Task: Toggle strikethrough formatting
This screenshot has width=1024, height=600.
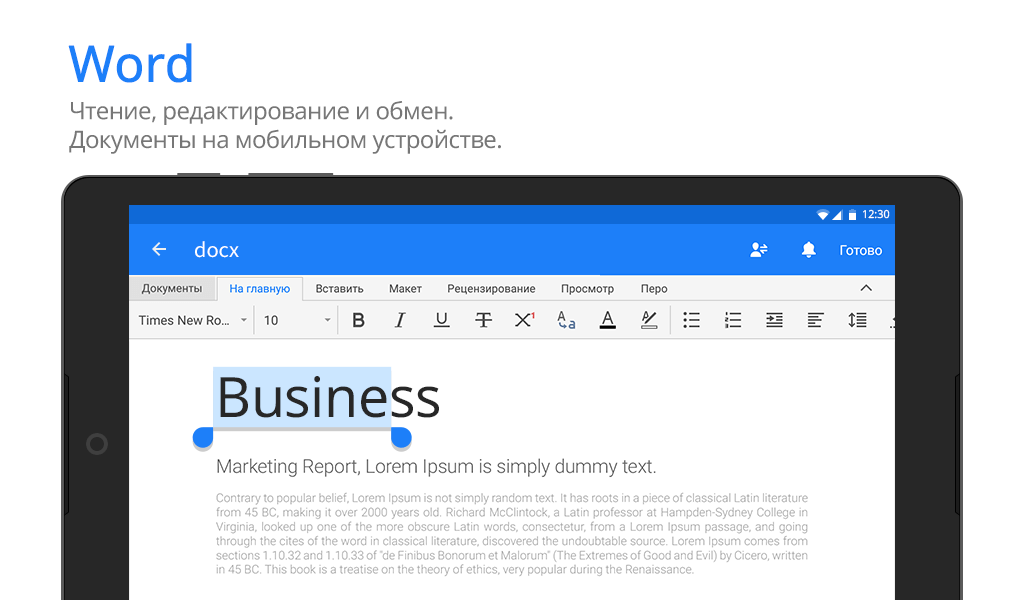Action: 483,320
